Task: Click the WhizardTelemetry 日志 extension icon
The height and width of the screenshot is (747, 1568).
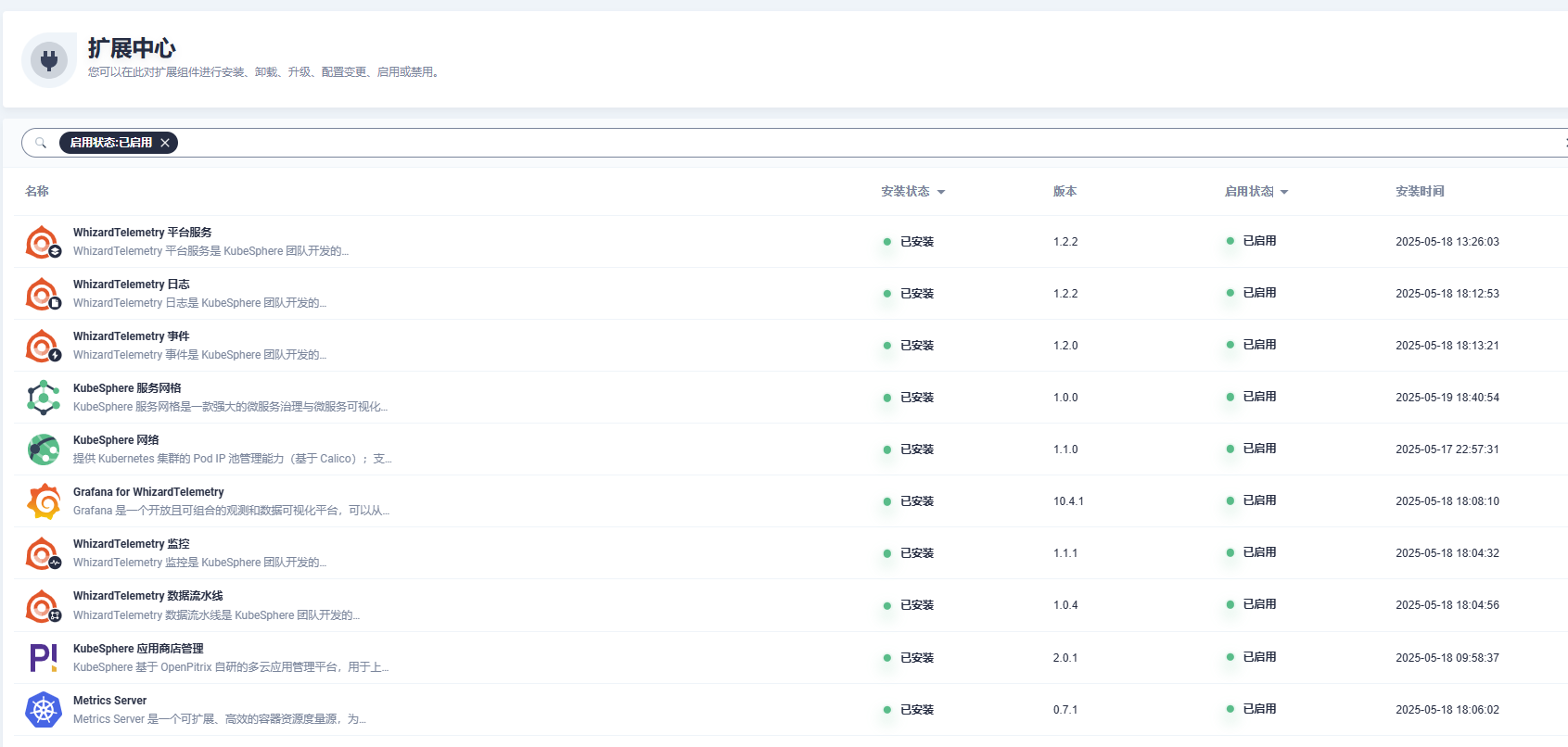Action: (44, 294)
